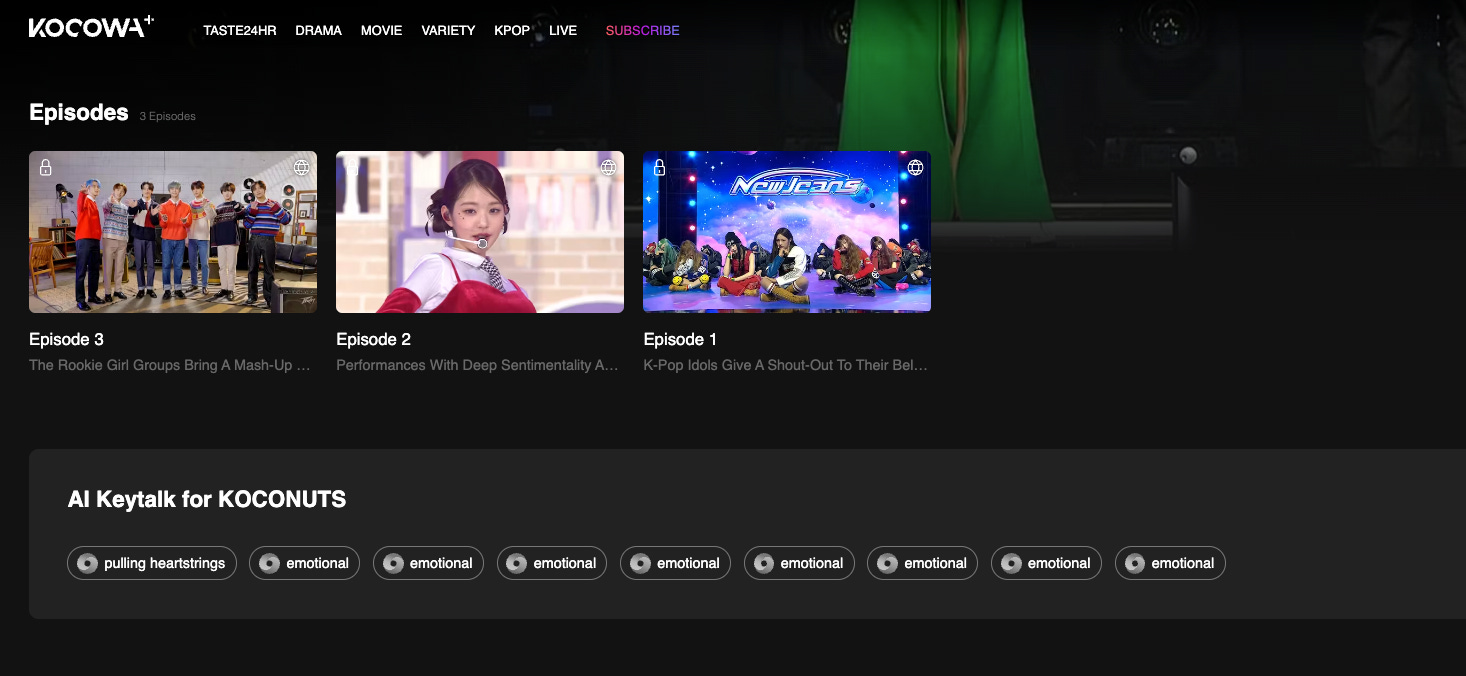1466x676 pixels.
Task: Click the pink SUBSCRIBE link
Action: click(x=642, y=31)
